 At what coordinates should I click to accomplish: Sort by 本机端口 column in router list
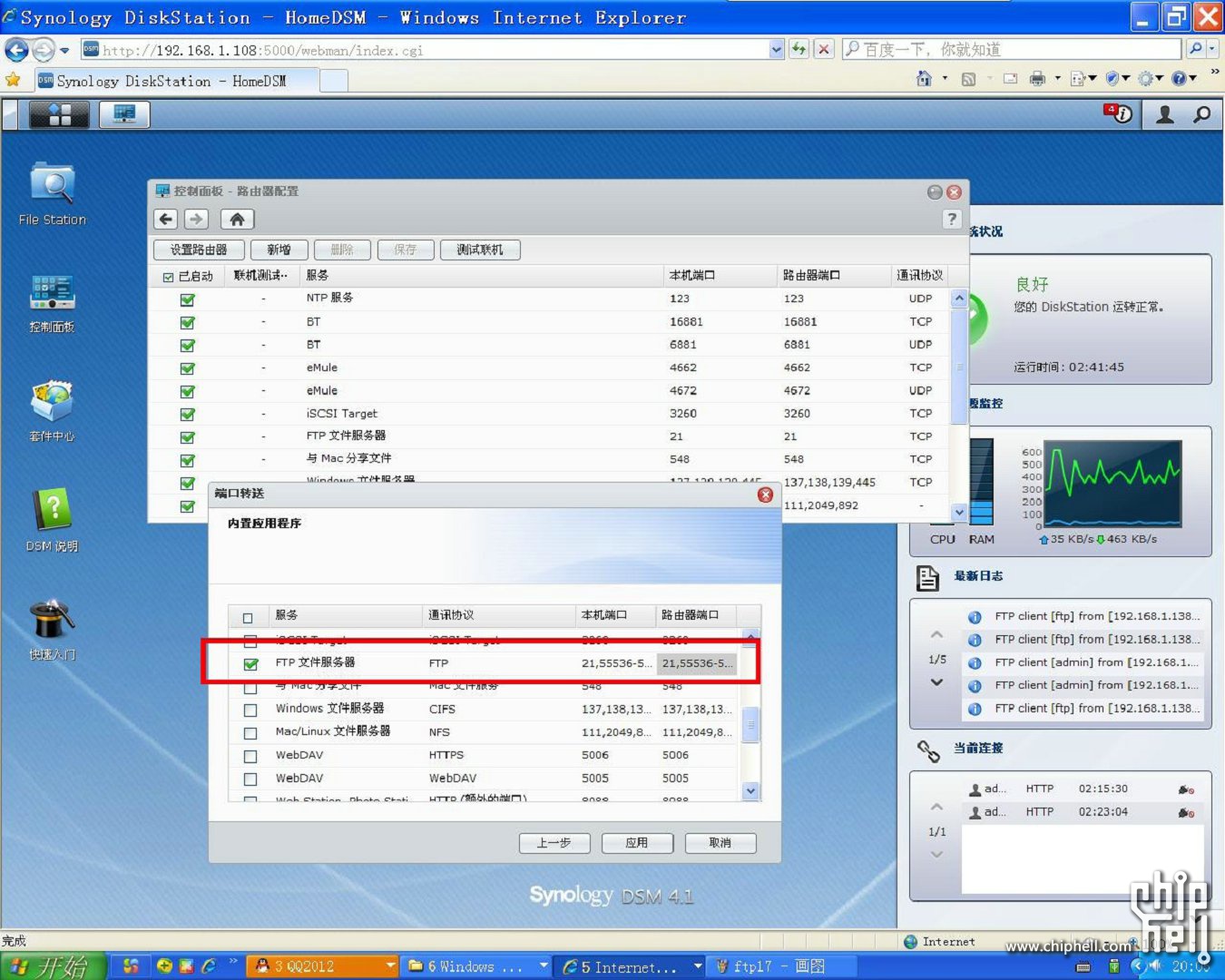tap(720, 276)
